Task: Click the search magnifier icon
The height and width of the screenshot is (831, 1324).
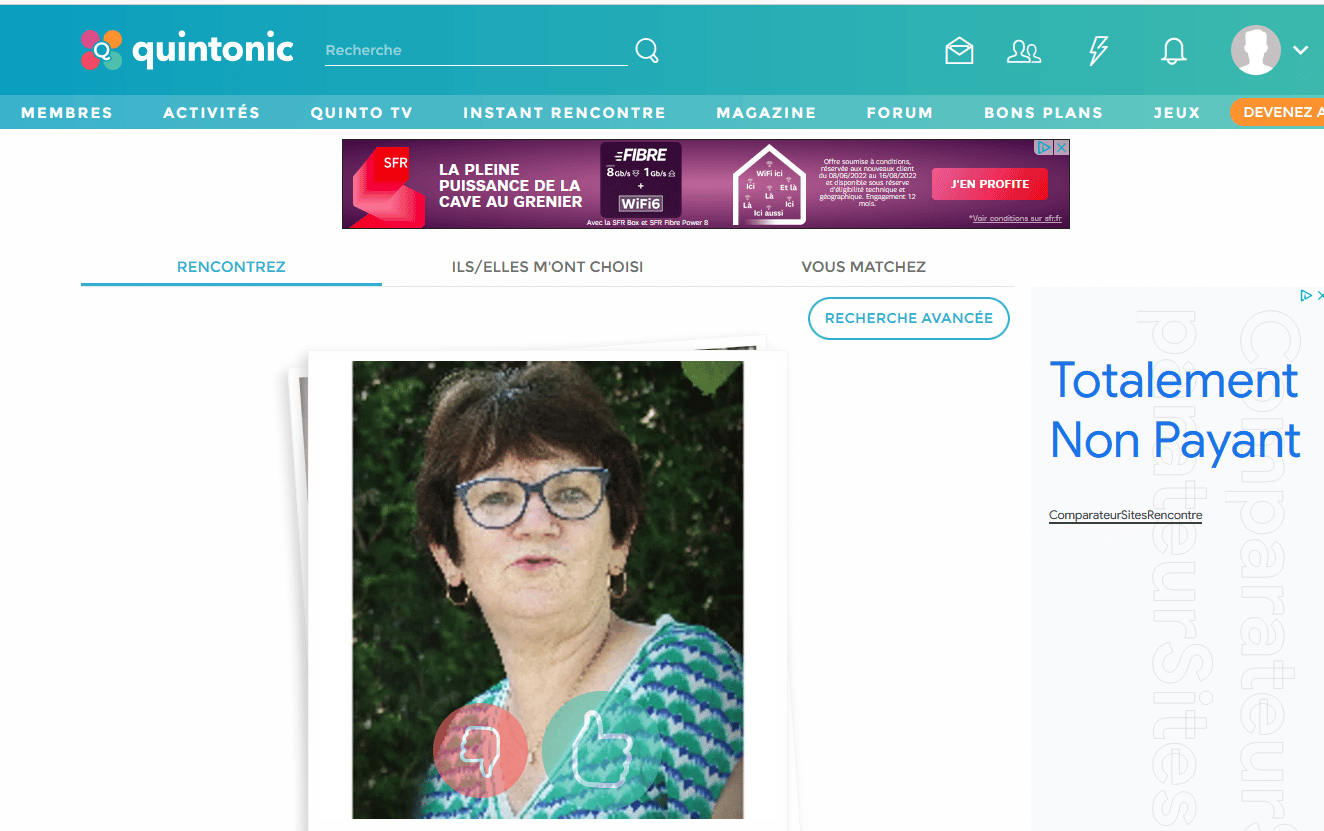Action: (x=647, y=50)
